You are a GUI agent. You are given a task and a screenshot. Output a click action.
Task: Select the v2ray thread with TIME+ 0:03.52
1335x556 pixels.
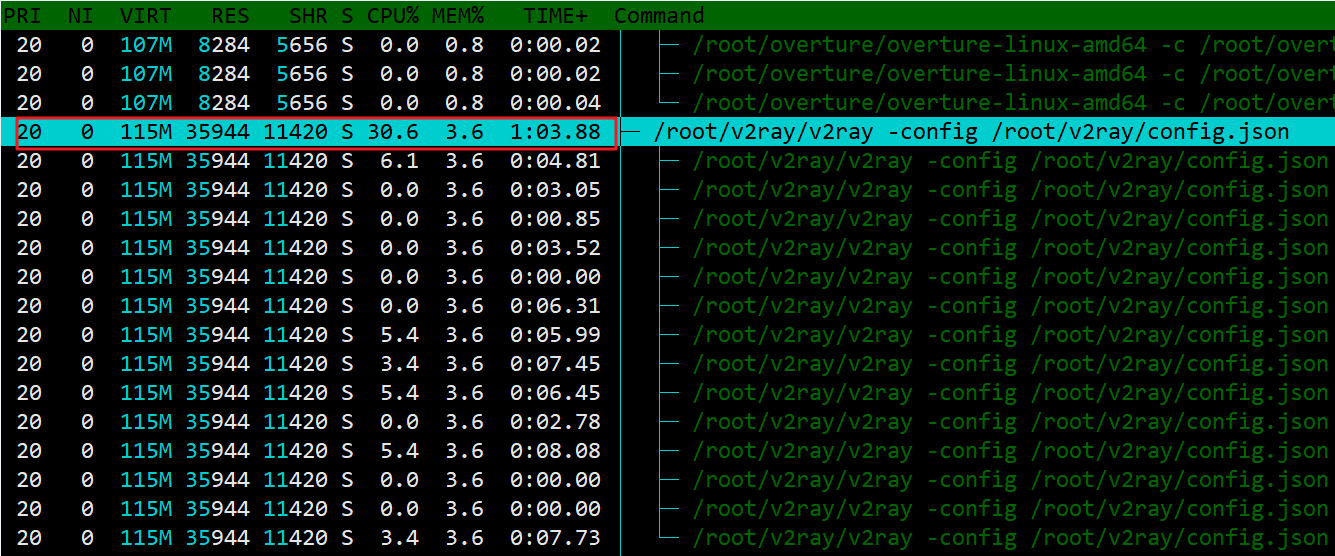coord(667,248)
